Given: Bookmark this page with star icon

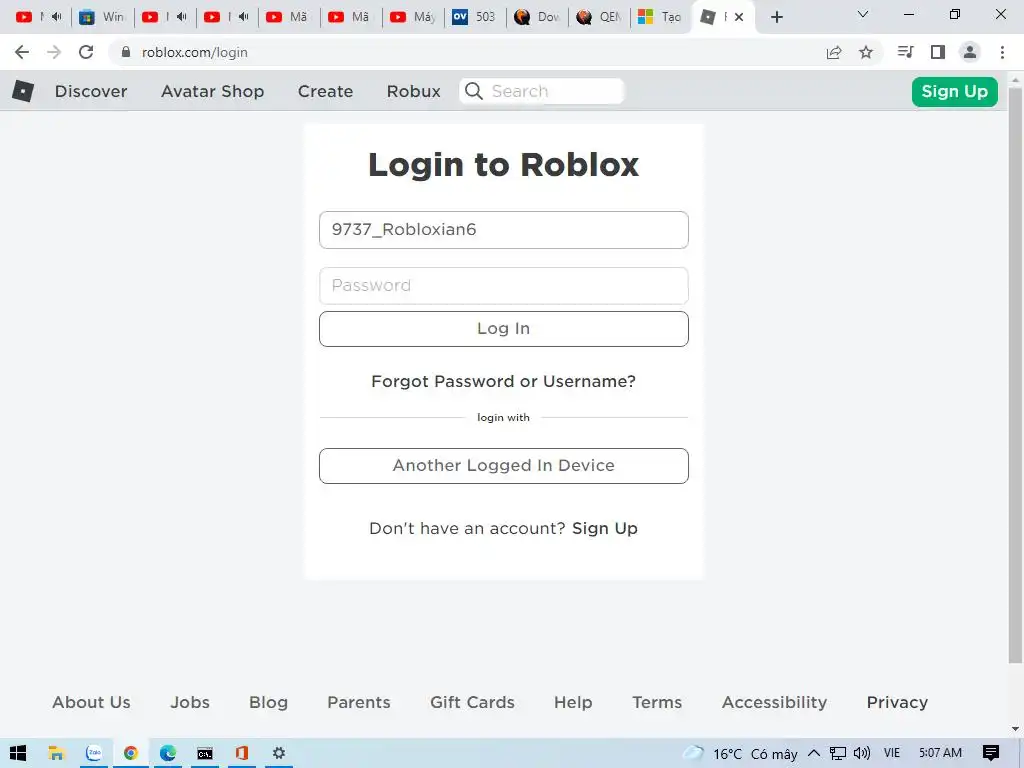Looking at the screenshot, I should pos(866,52).
